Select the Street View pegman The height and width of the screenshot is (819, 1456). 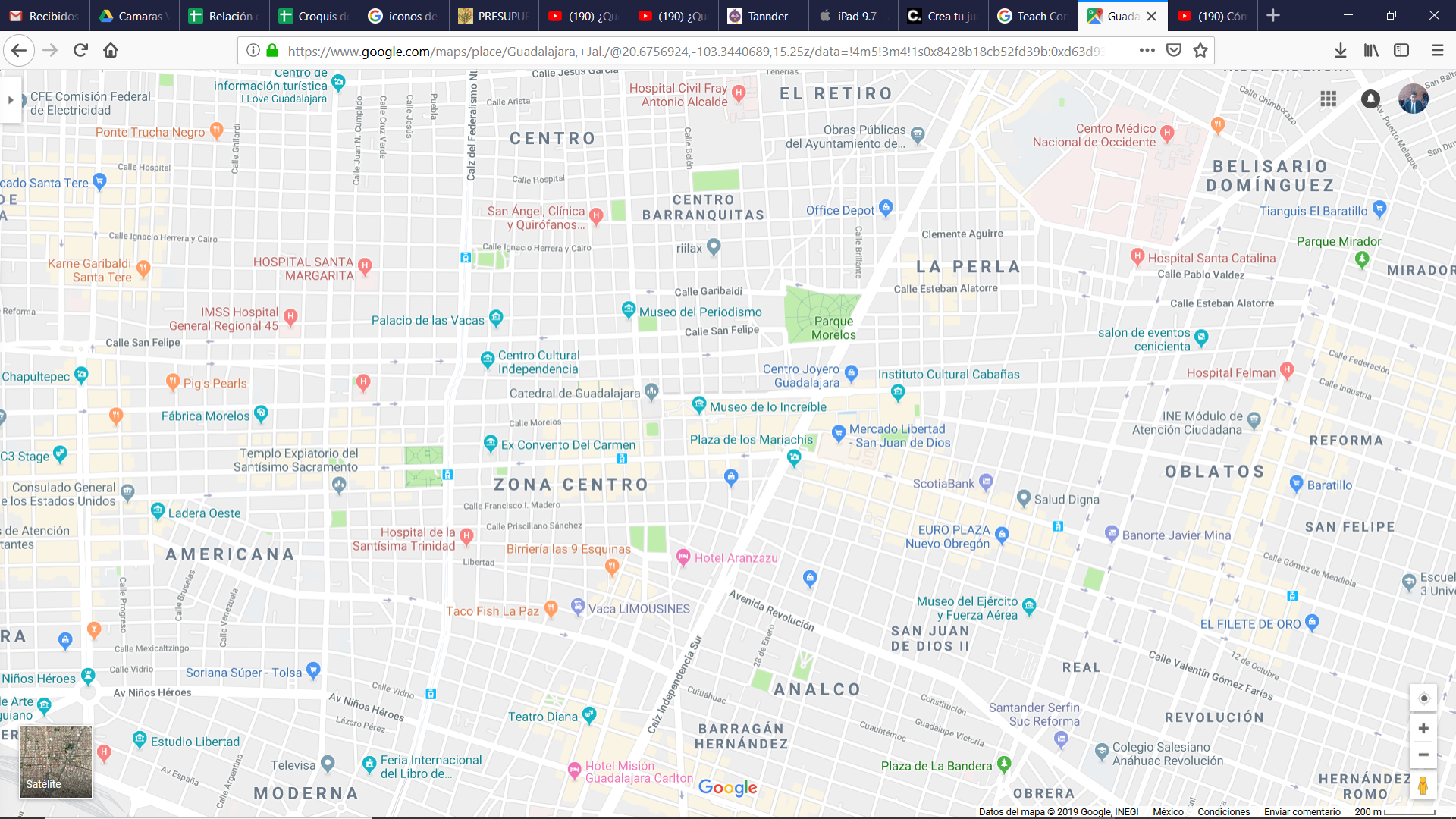1423,786
